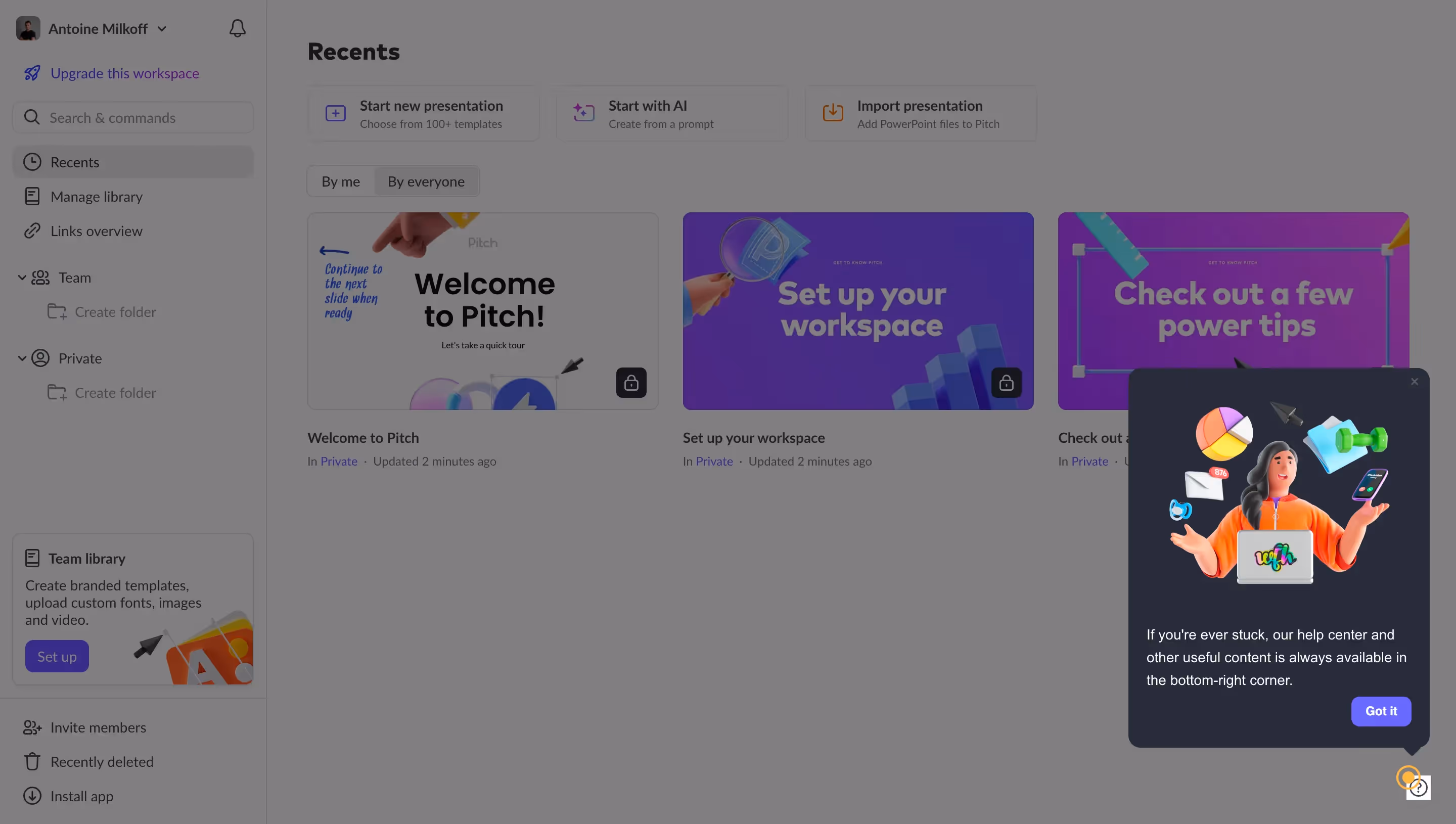Image resolution: width=1456 pixels, height=824 pixels.
Task: Select the By everyone tab
Action: pyautogui.click(x=426, y=181)
